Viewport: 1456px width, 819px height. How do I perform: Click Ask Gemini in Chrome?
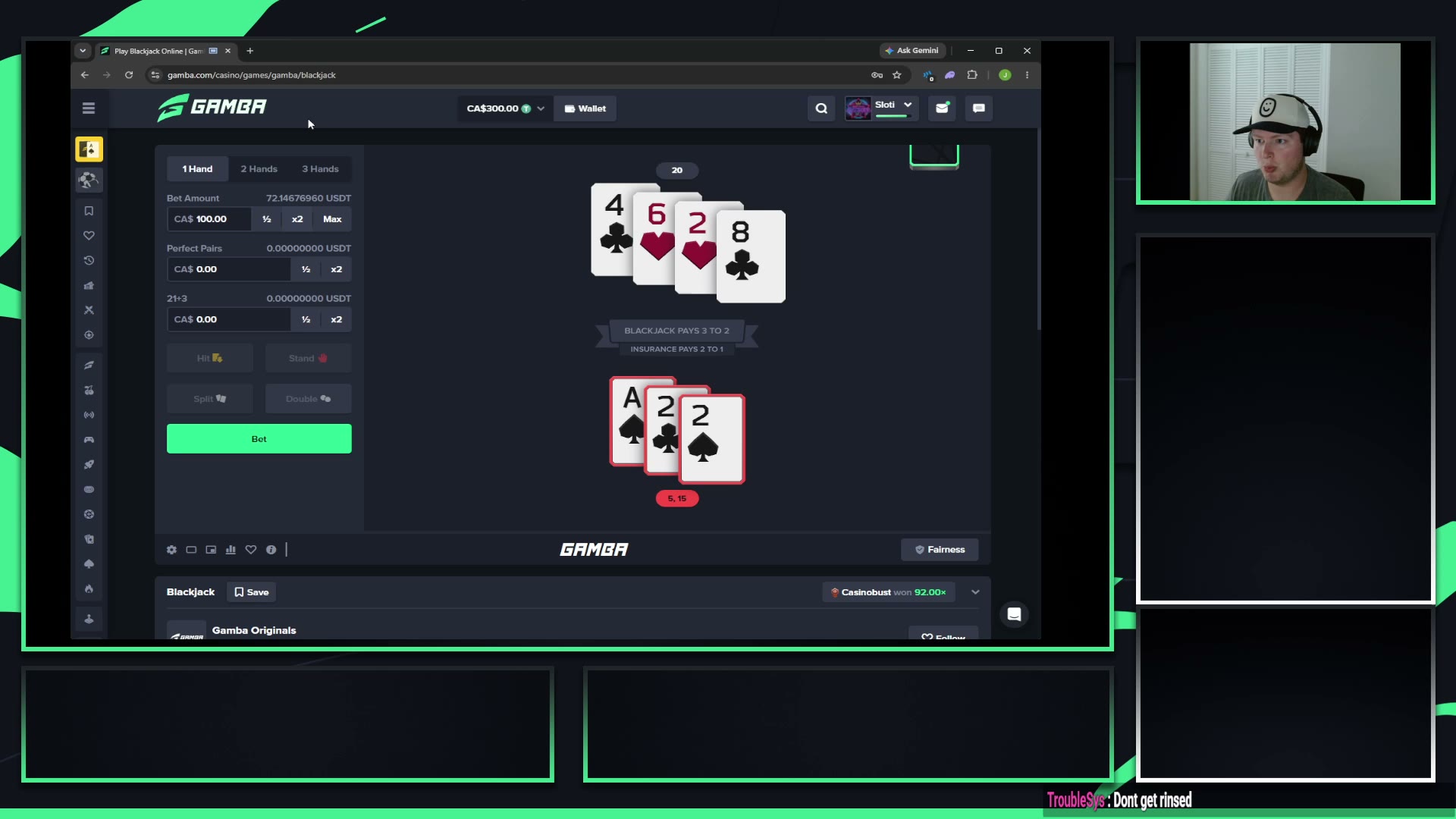pos(912,51)
